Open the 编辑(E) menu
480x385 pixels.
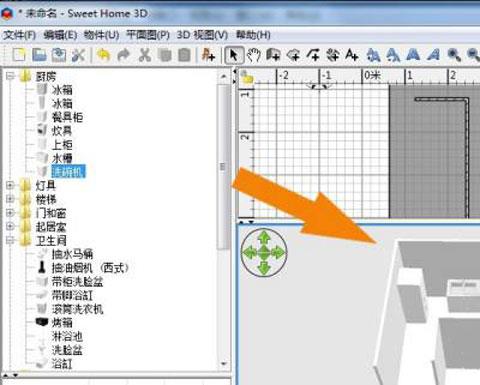(x=60, y=35)
